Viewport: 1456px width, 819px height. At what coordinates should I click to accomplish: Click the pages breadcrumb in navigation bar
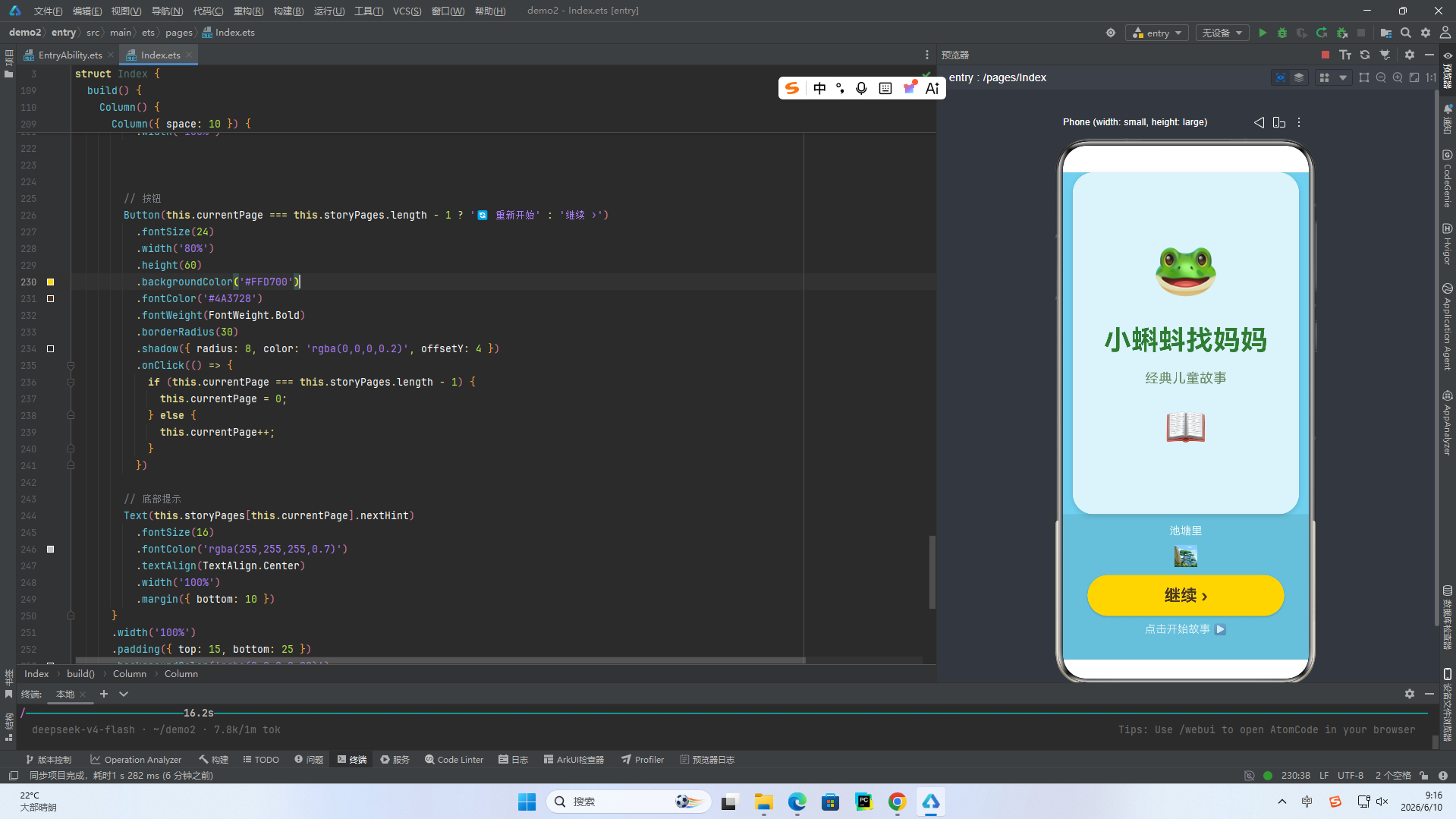(178, 33)
